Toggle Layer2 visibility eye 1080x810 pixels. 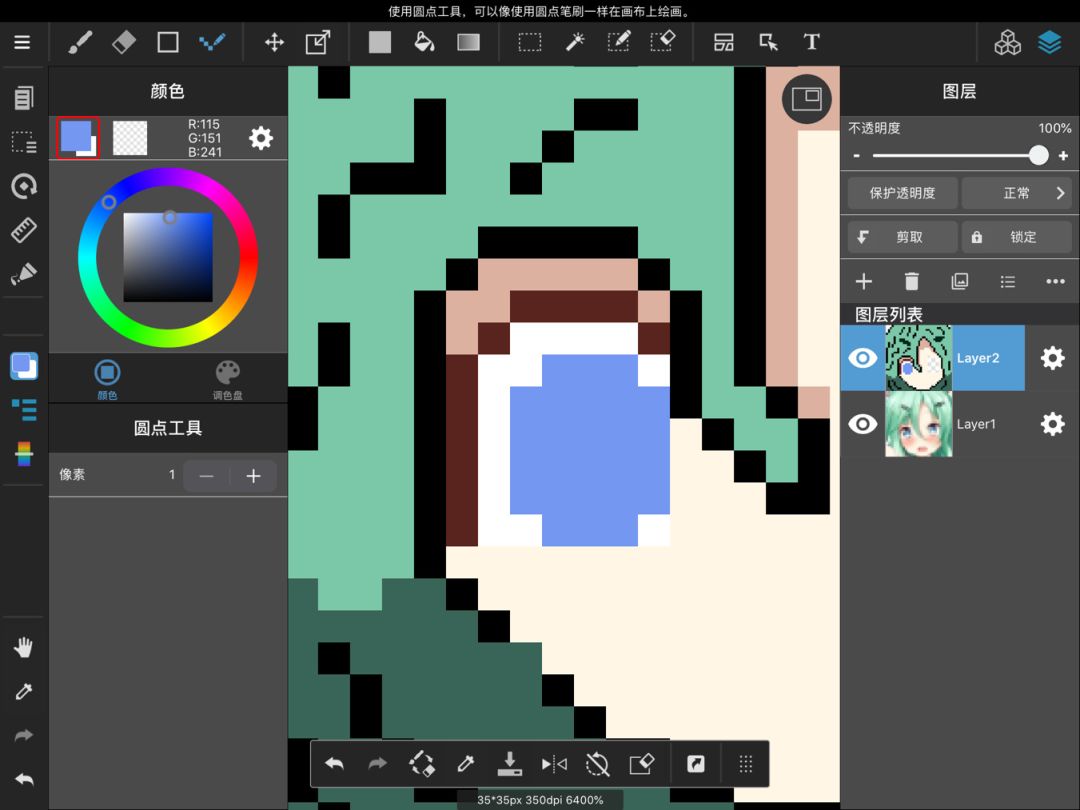862,358
